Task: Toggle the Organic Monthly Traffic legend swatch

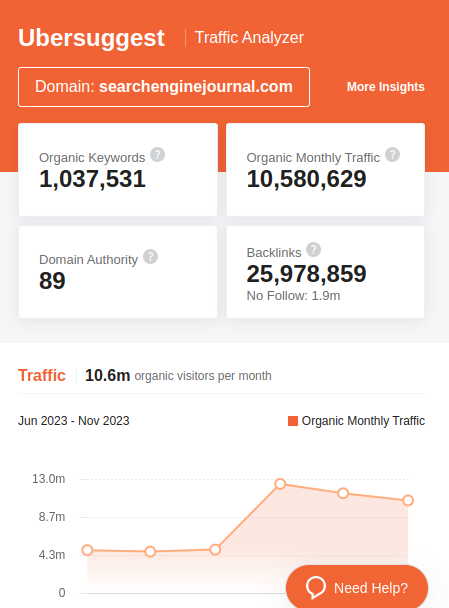Action: click(293, 421)
